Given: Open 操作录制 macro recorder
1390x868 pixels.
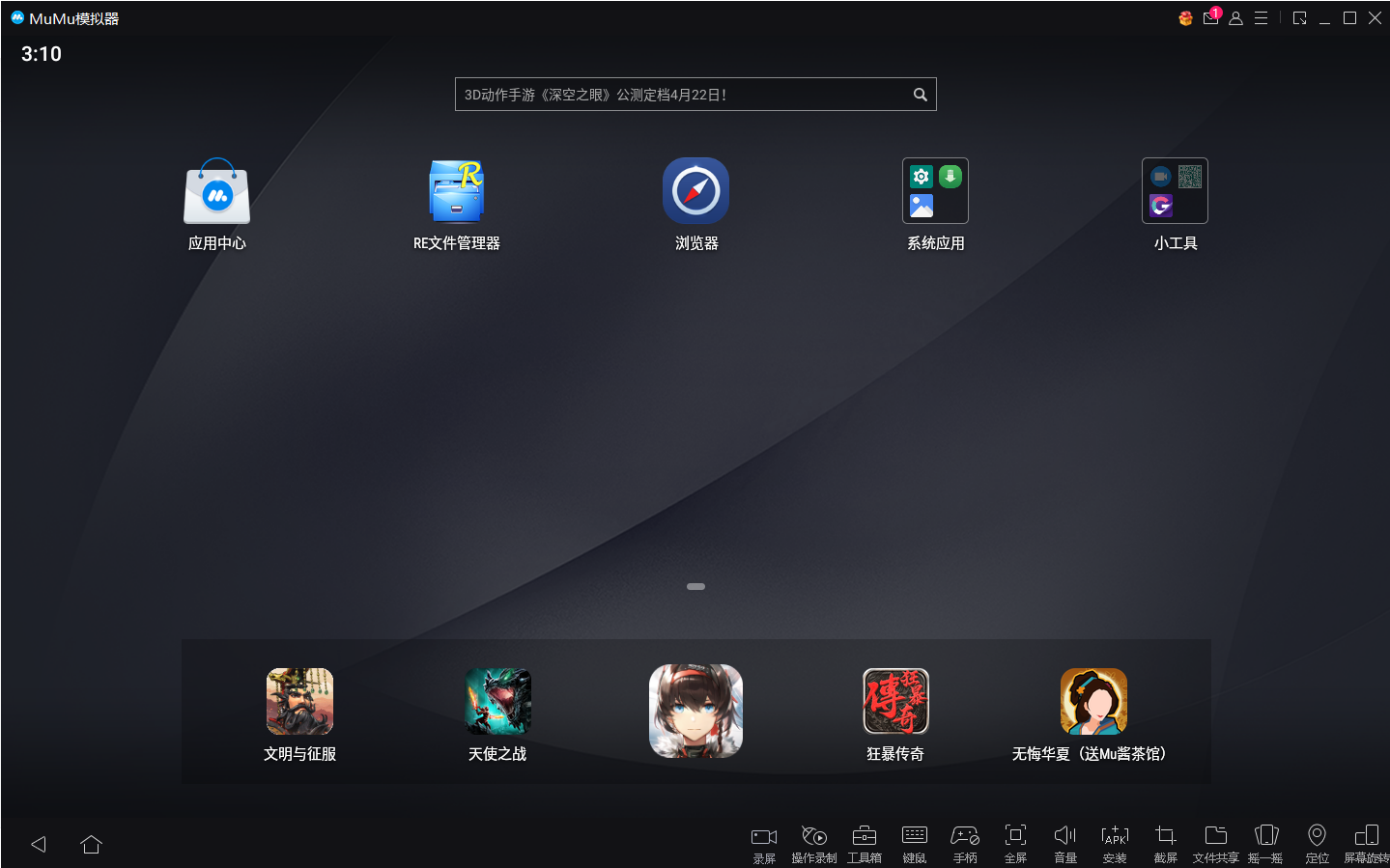Looking at the screenshot, I should pyautogui.click(x=814, y=844).
